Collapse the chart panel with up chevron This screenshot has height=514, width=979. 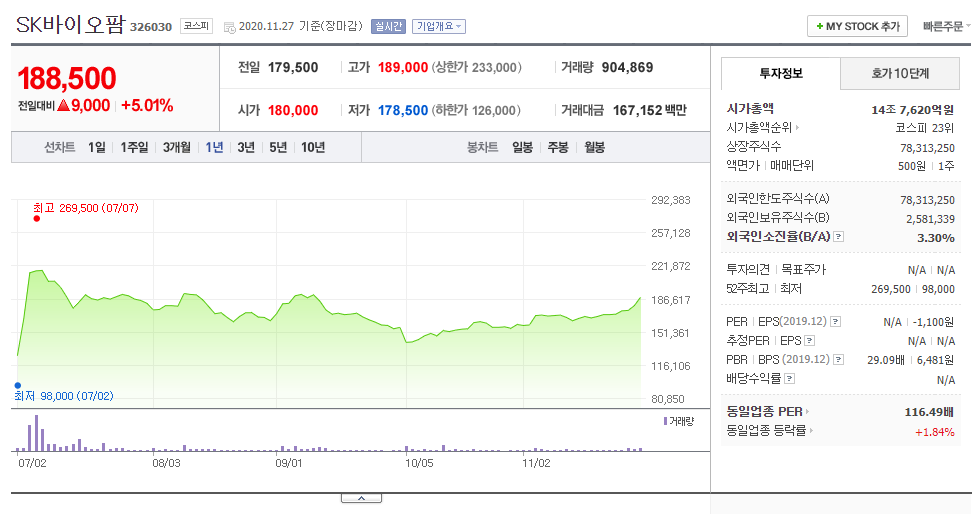coord(361,498)
